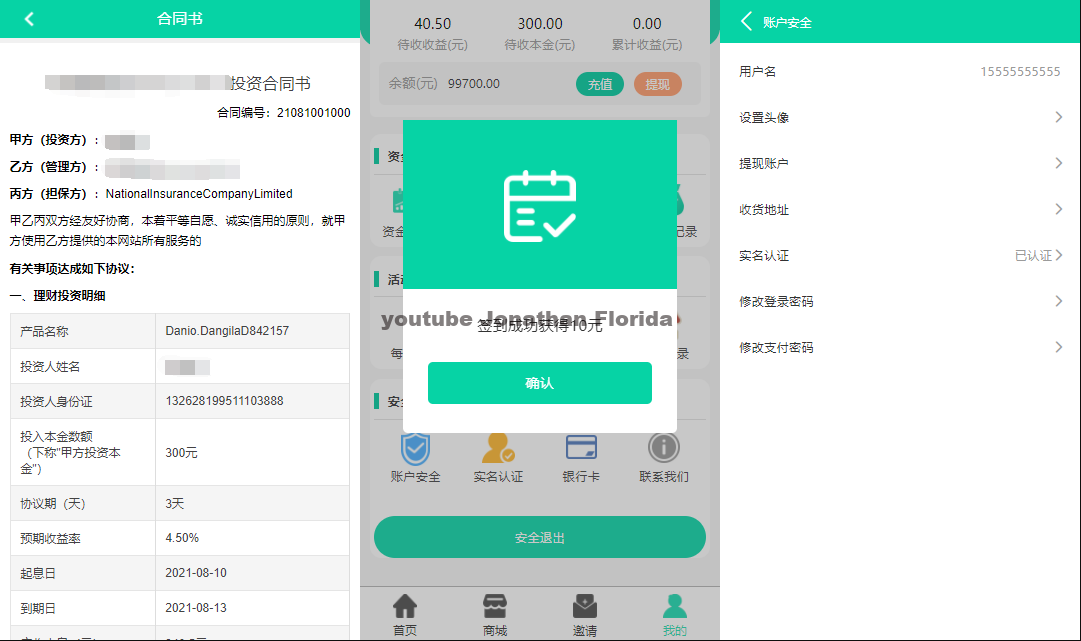Click the green 充值 recharge button
The height and width of the screenshot is (641, 1081).
point(600,84)
